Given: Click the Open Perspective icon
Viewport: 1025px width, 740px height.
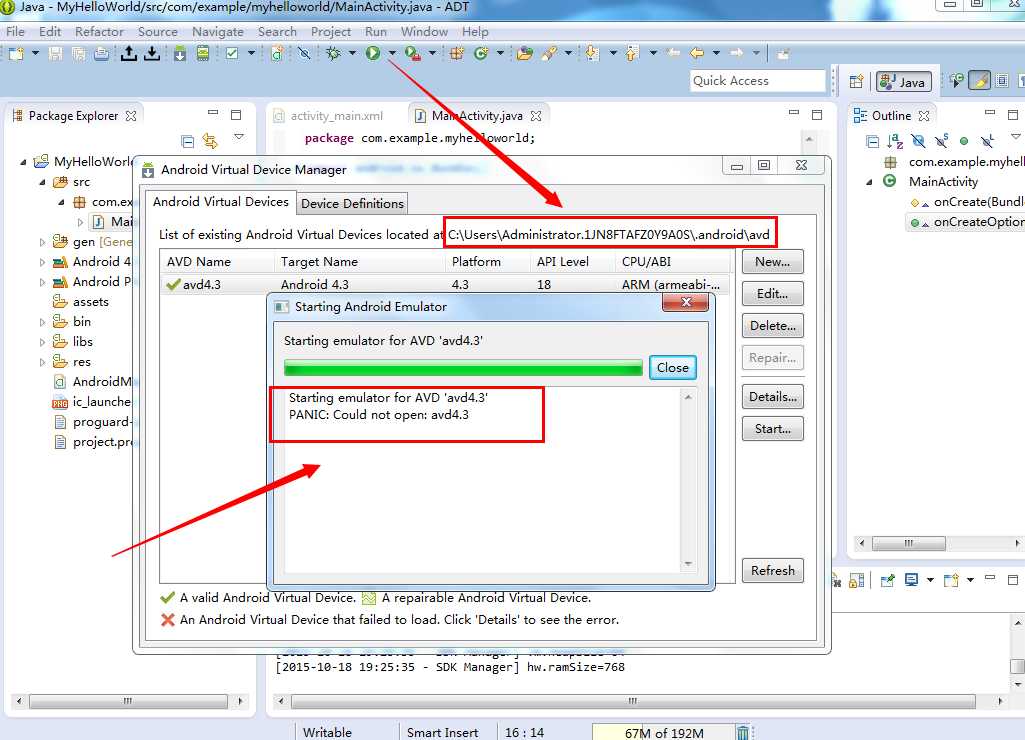Looking at the screenshot, I should click(856, 81).
